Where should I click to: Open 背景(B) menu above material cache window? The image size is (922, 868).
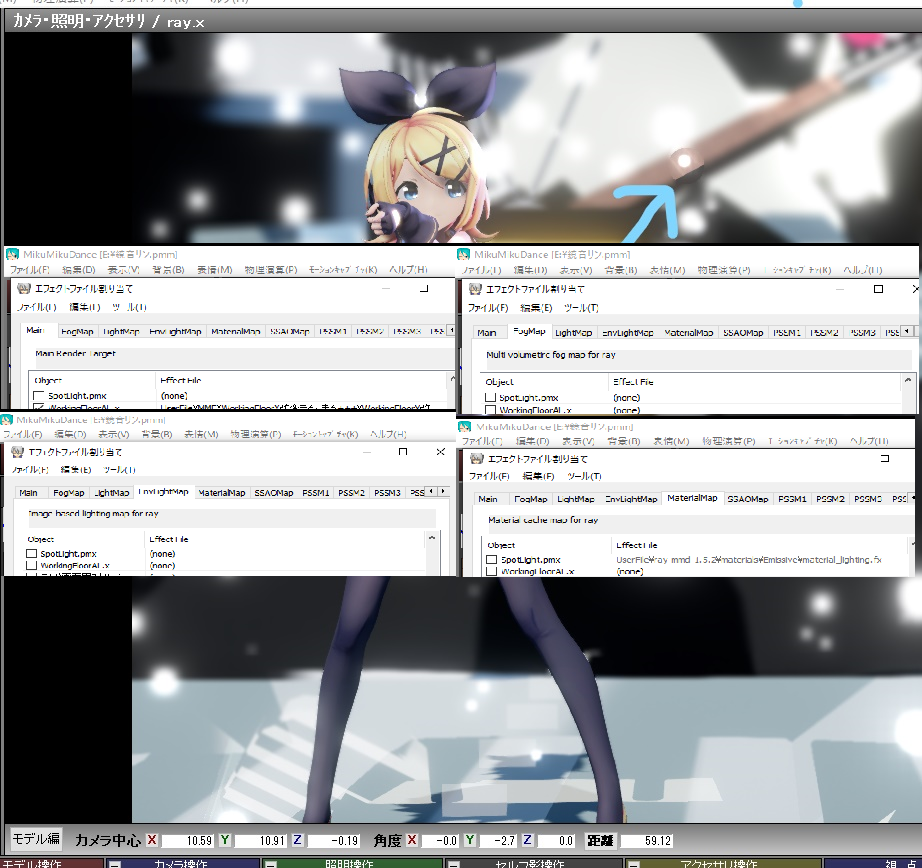[x=623, y=441]
